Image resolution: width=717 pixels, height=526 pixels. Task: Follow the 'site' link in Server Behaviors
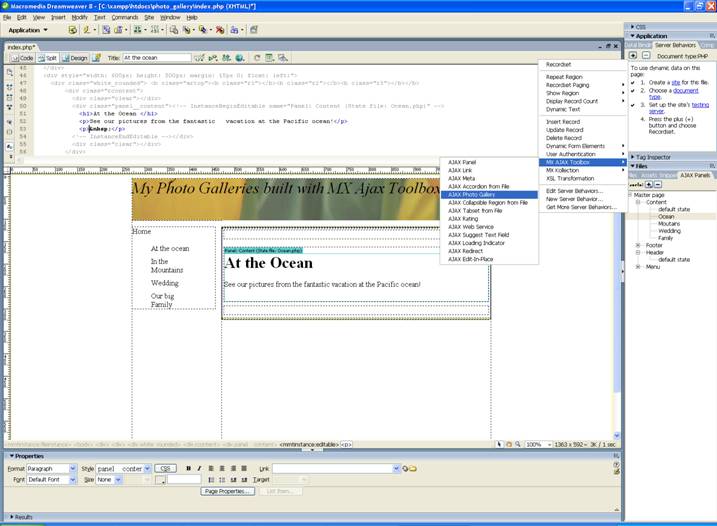[x=676, y=82]
